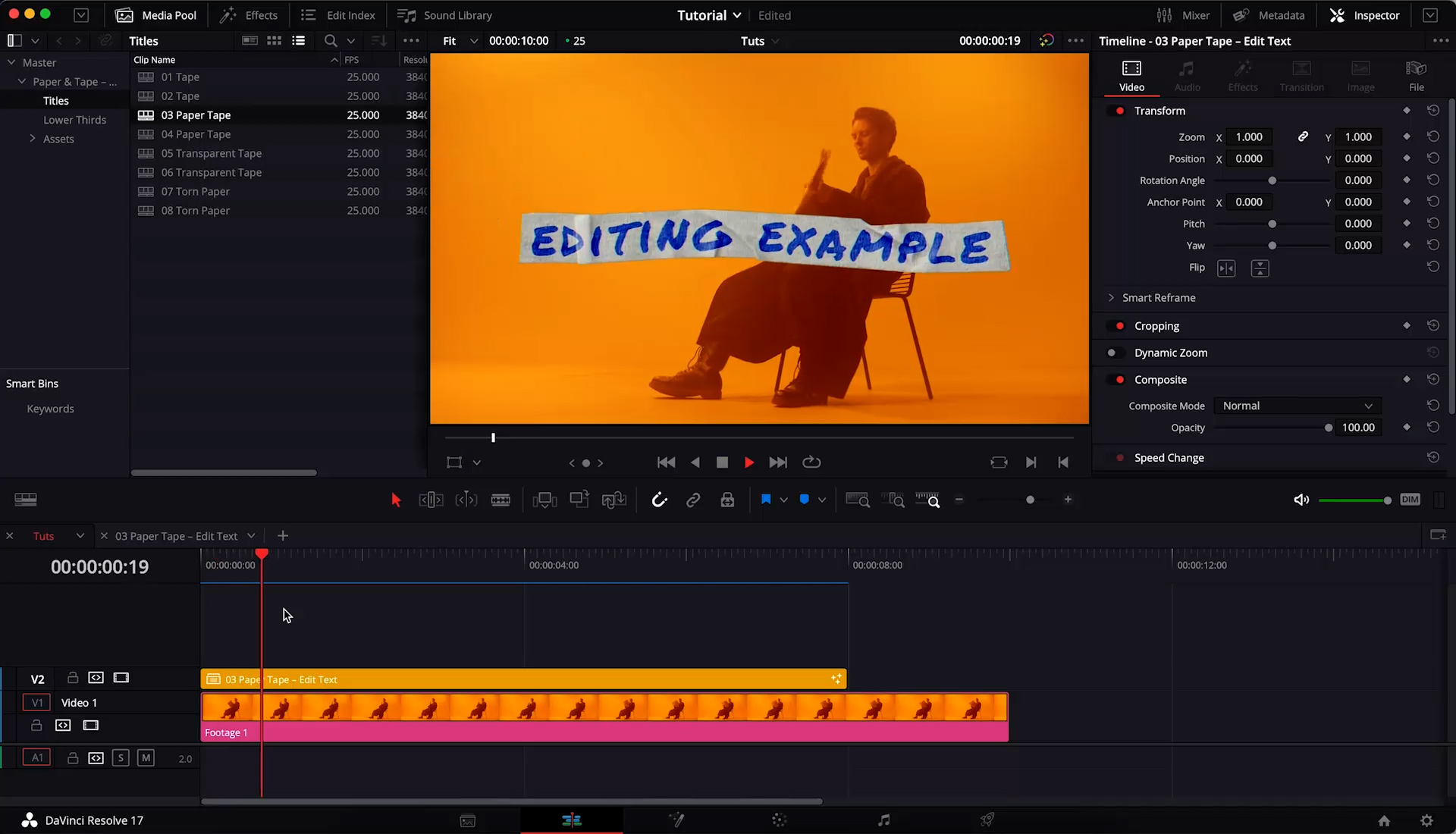1456x834 pixels.
Task: Click the Dynamic Trimming icon
Action: click(466, 499)
